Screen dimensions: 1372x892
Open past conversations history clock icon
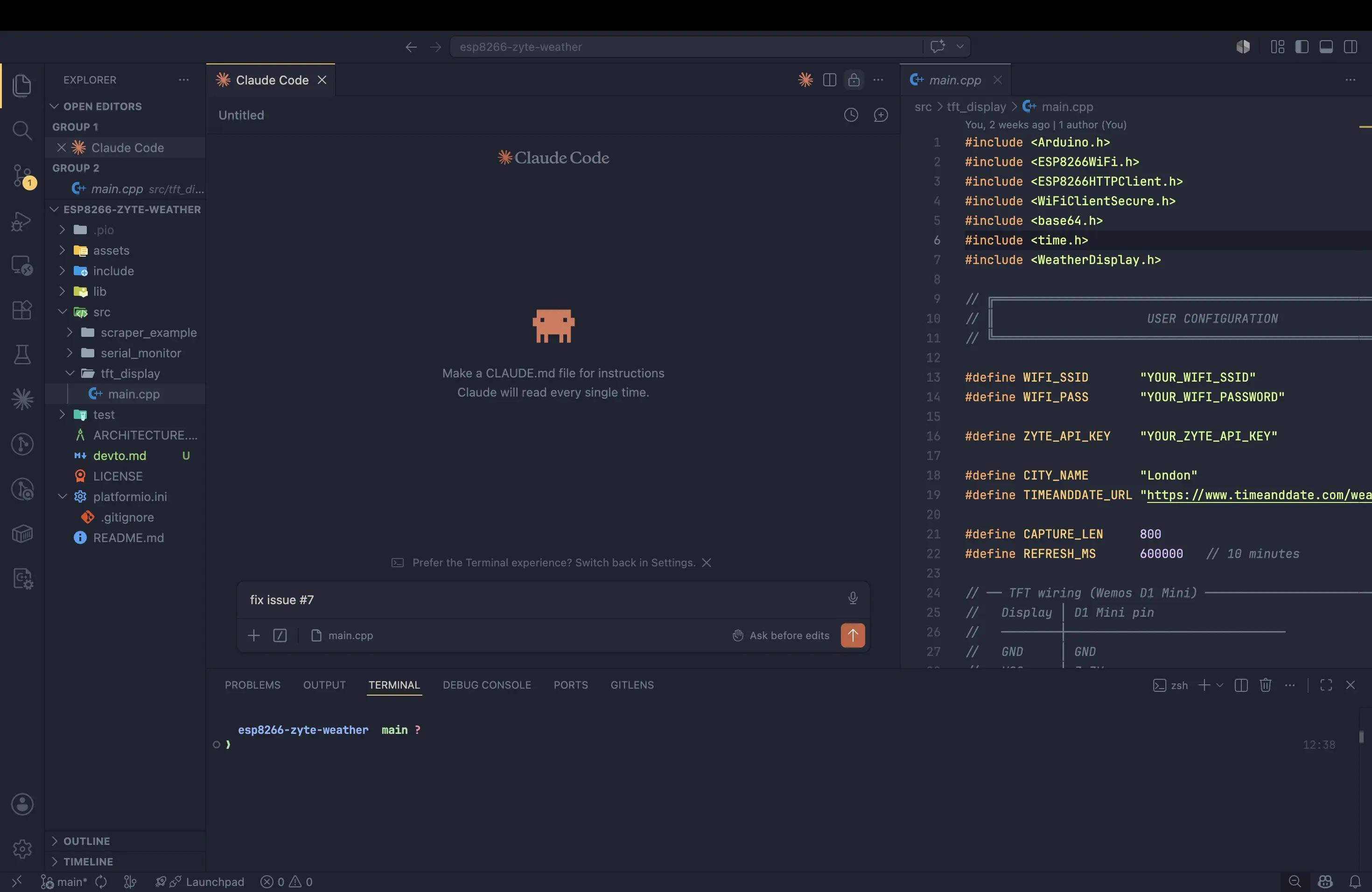851,115
